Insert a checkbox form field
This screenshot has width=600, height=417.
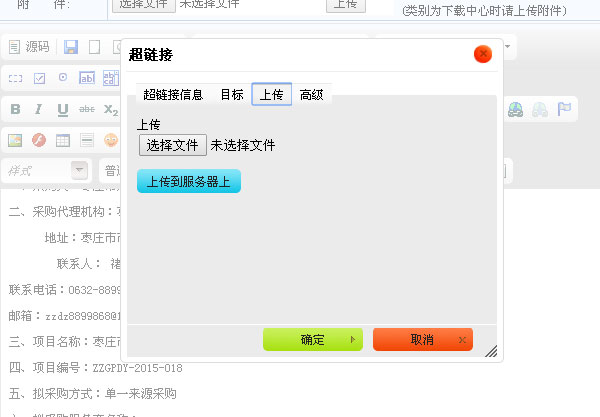pyautogui.click(x=39, y=78)
